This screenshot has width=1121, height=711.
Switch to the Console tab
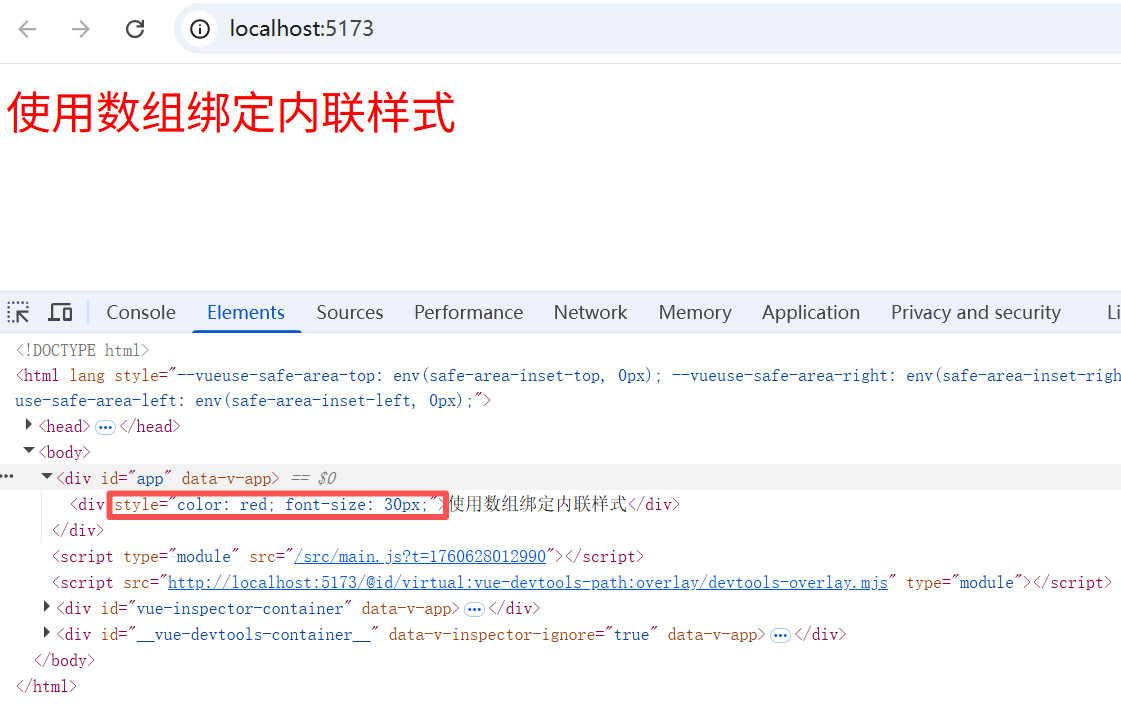141,312
